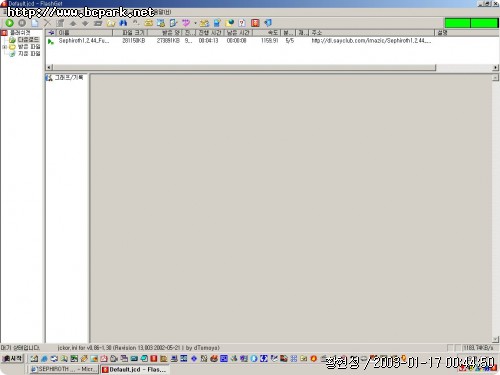This screenshot has height=375, width=500.
Task: Switch to the SEPHIROTH Microsoft taskbar window
Action: (x=63, y=369)
